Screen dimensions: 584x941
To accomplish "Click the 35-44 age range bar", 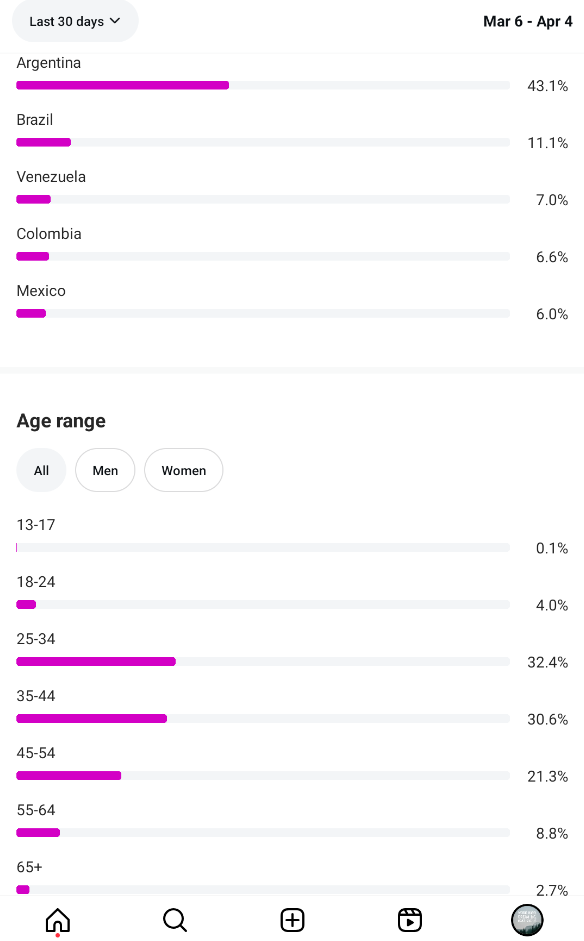I will click(x=263, y=718).
